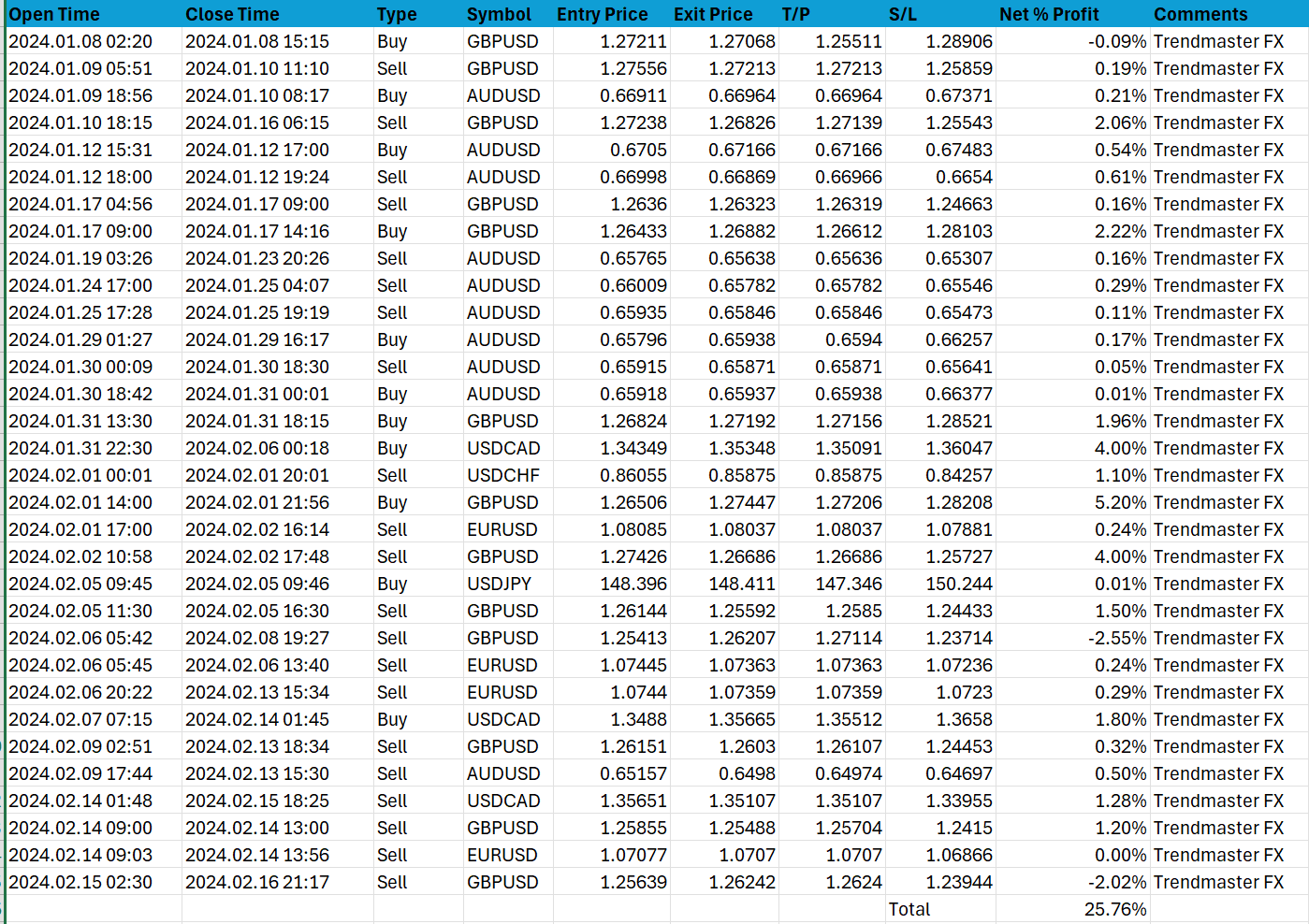Click exit price 0.65871 in 2024.01.30 00:09 row

[x=724, y=367]
